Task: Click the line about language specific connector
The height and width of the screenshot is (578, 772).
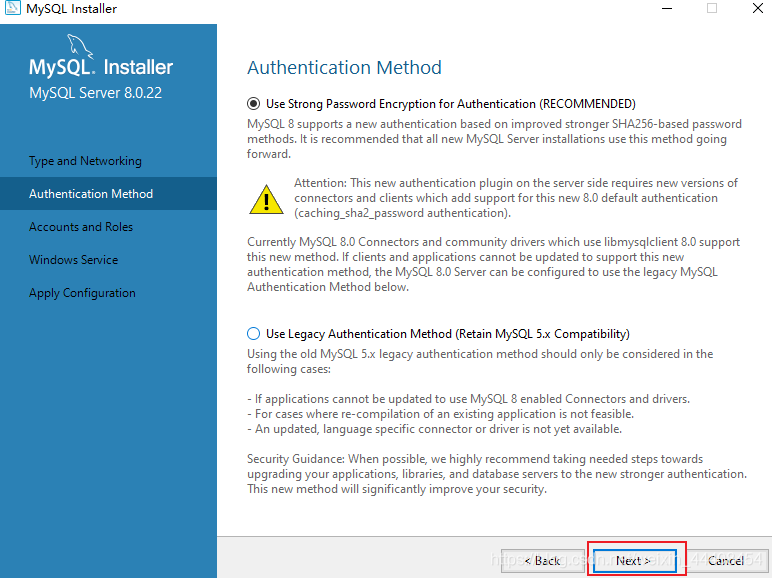Action: pyautogui.click(x=434, y=429)
